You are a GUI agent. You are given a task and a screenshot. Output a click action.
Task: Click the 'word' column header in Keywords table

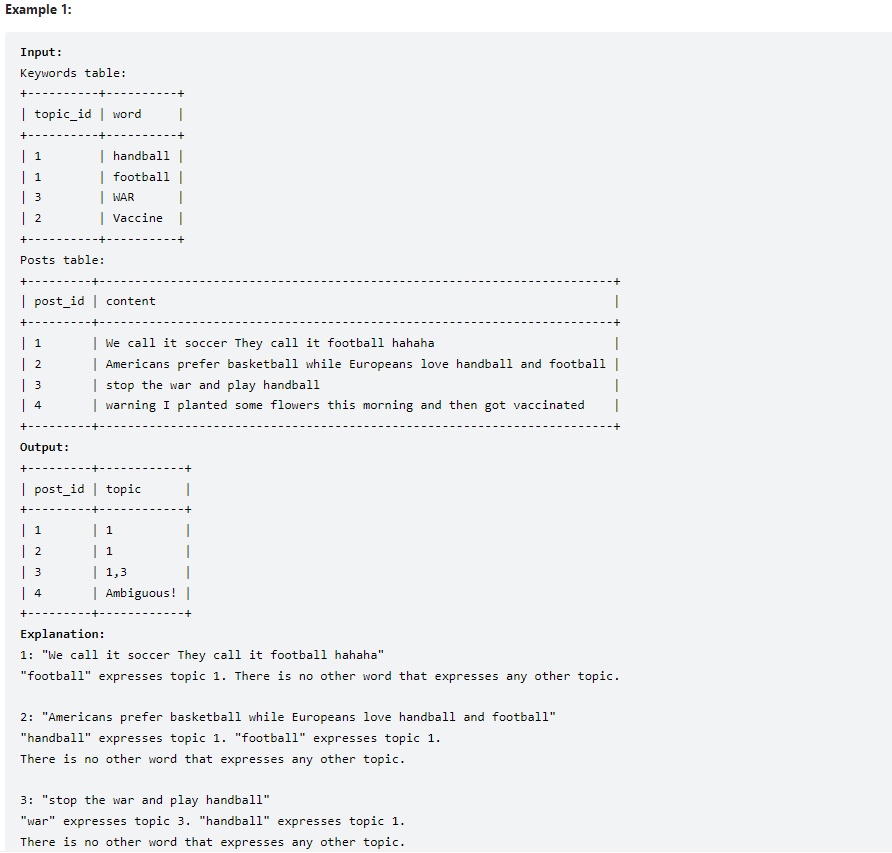[127, 114]
